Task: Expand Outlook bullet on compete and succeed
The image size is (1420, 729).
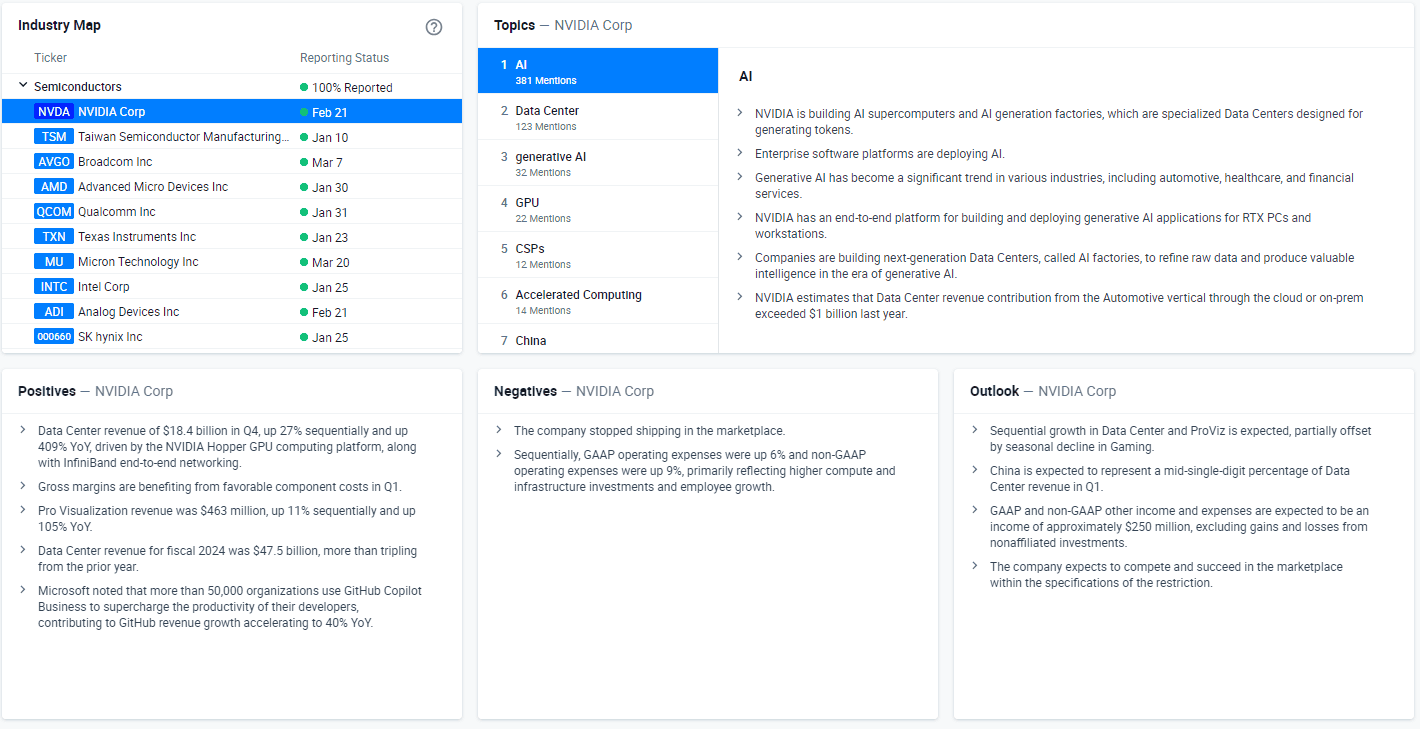Action: tap(975, 566)
